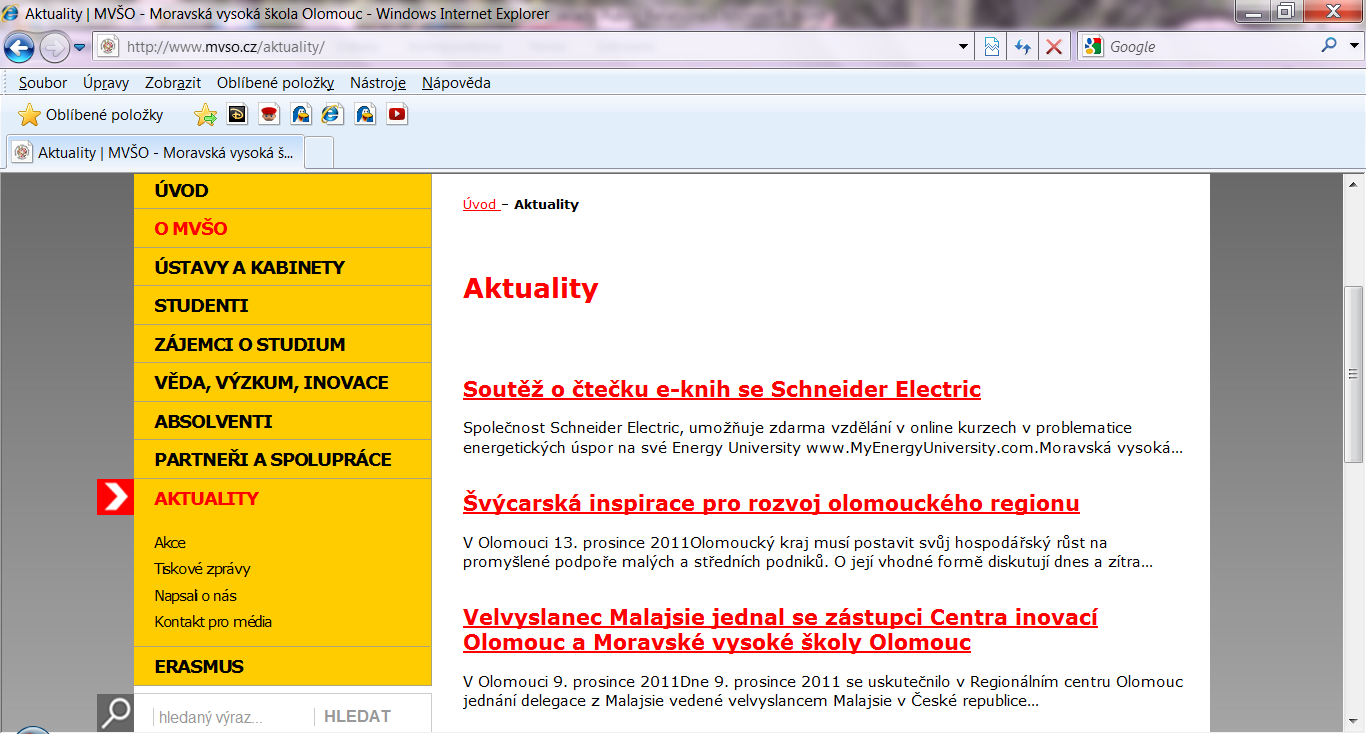1366x734 pixels.
Task: Open the Kontakt pro média submenu link
Action: pos(213,621)
